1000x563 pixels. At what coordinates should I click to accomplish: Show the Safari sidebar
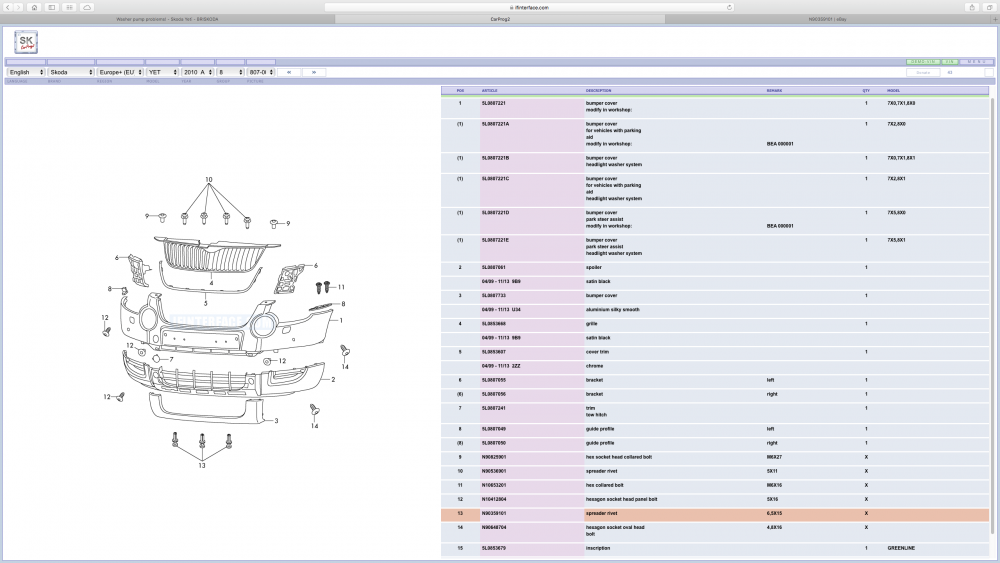(52, 7)
